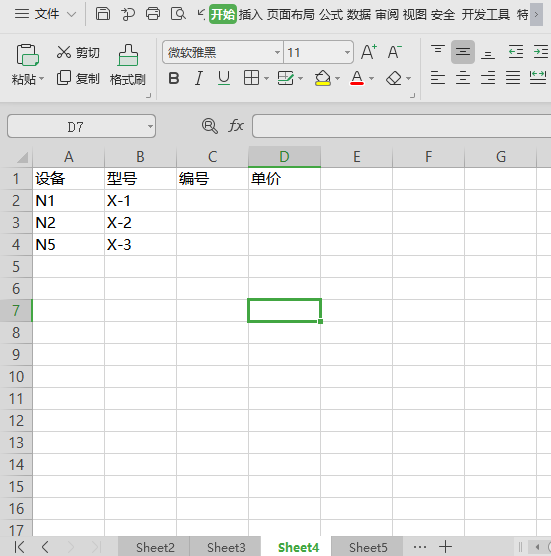
Task: Open Print Preview icon
Action: pyautogui.click(x=178, y=14)
